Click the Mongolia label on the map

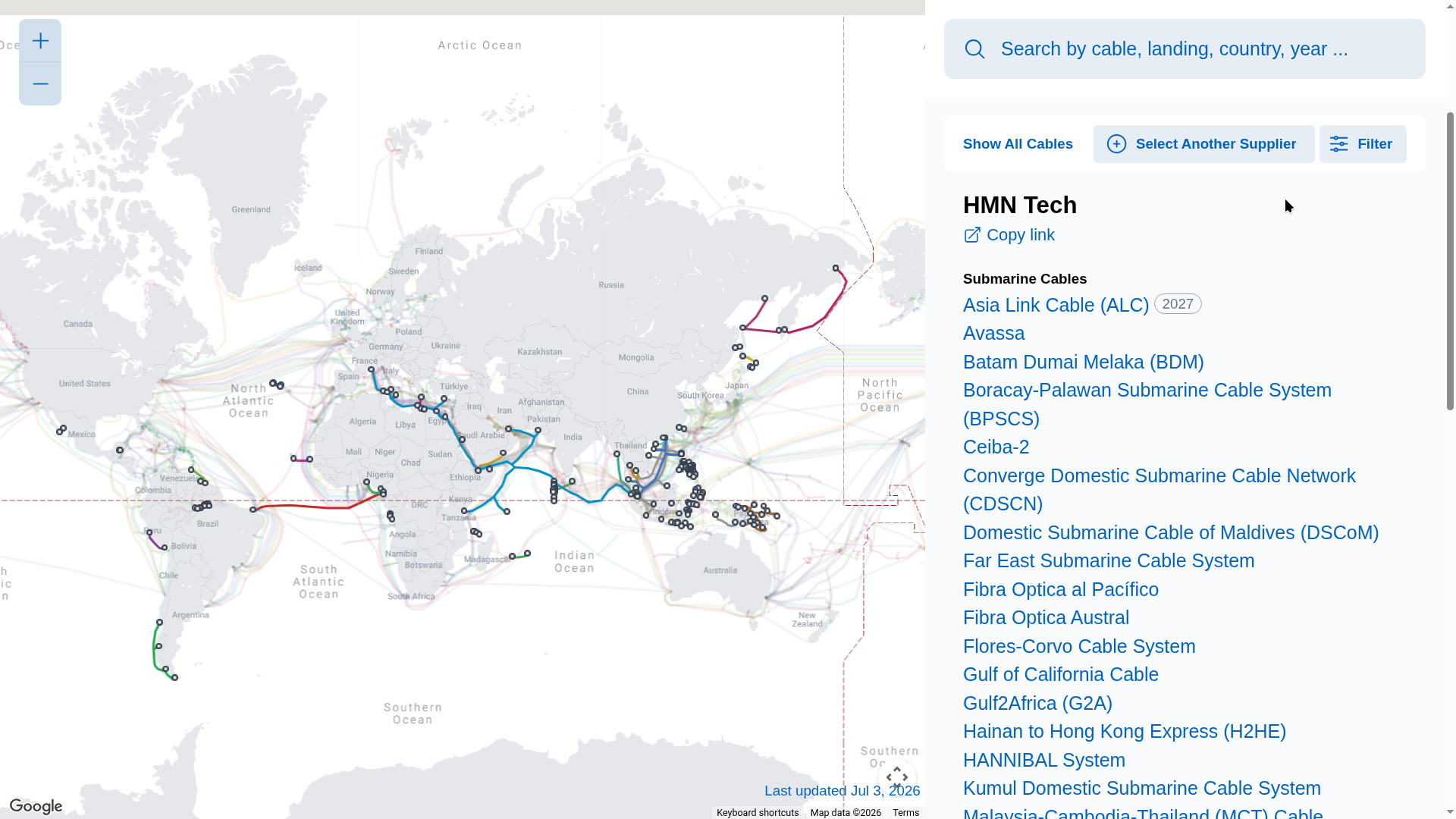tap(635, 358)
